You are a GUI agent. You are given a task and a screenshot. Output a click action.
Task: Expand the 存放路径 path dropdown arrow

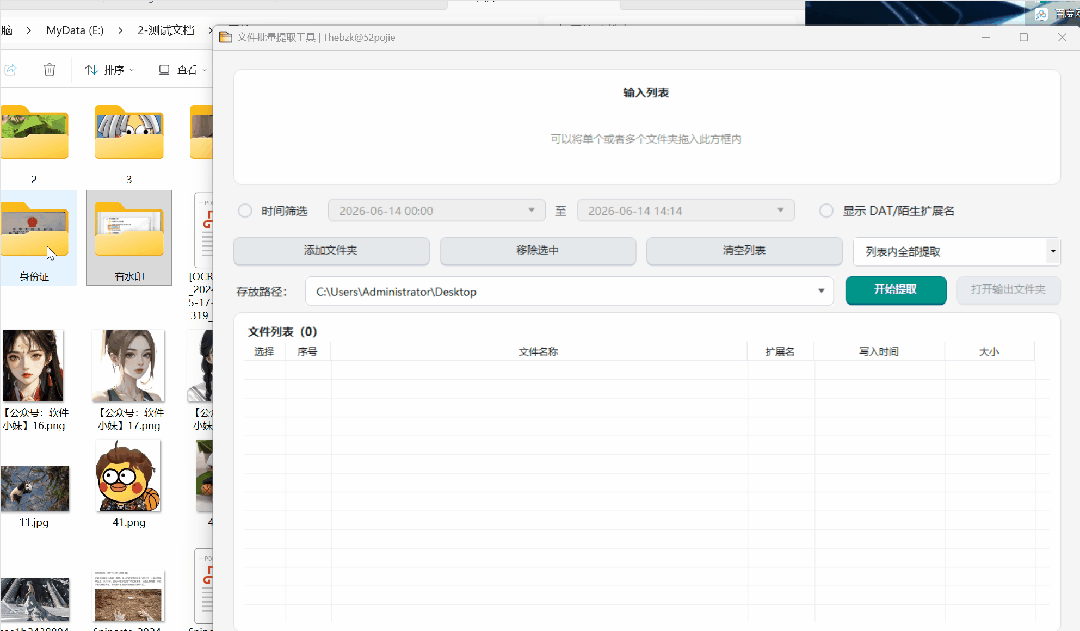coord(821,291)
